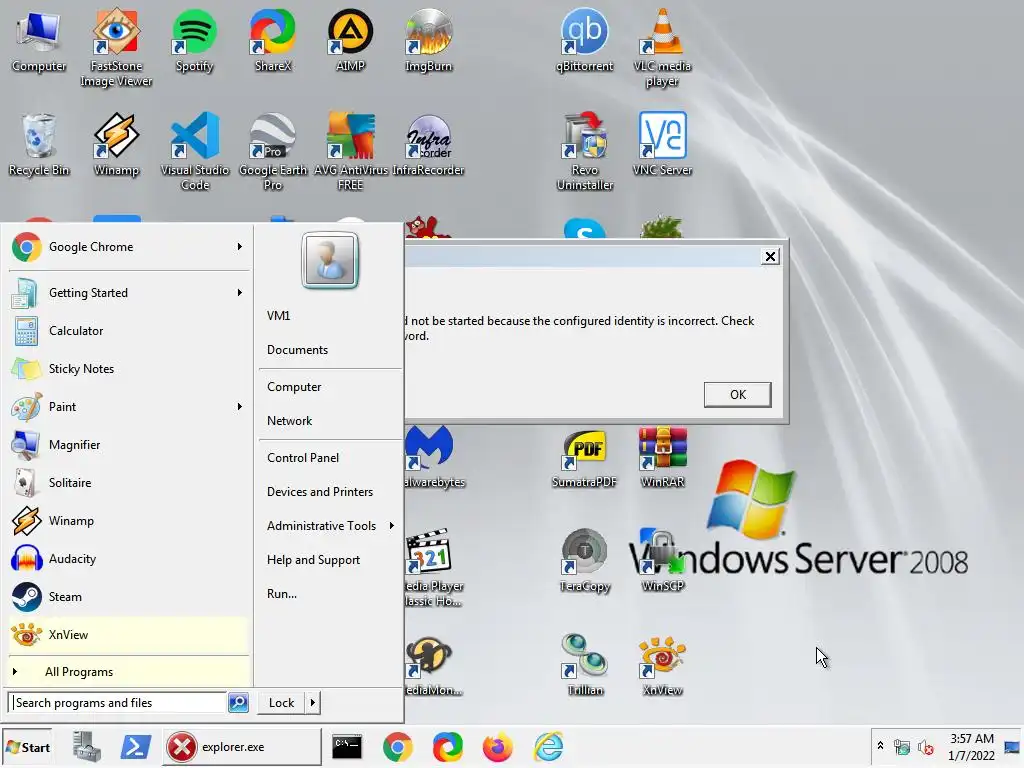
Task: Launch Magnifier from Start menu
Action: click(129, 445)
